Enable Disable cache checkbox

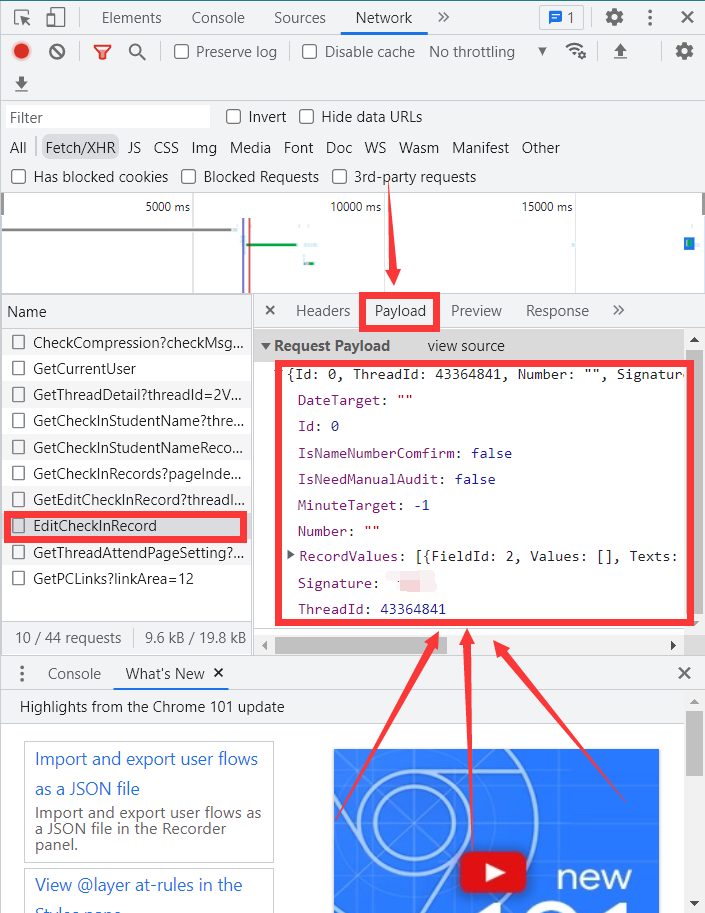point(310,52)
